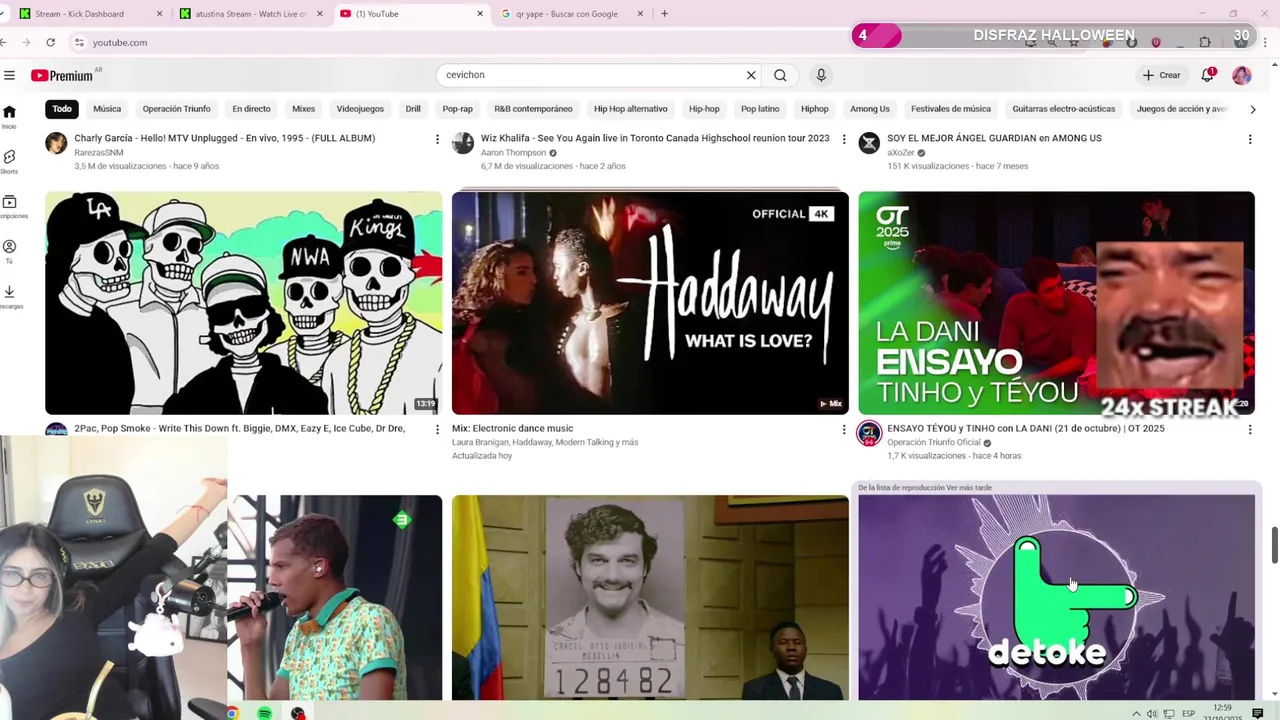Open options menu for 2Pac Pop Smoke video
Viewport: 1280px width, 720px height.
pos(437,429)
